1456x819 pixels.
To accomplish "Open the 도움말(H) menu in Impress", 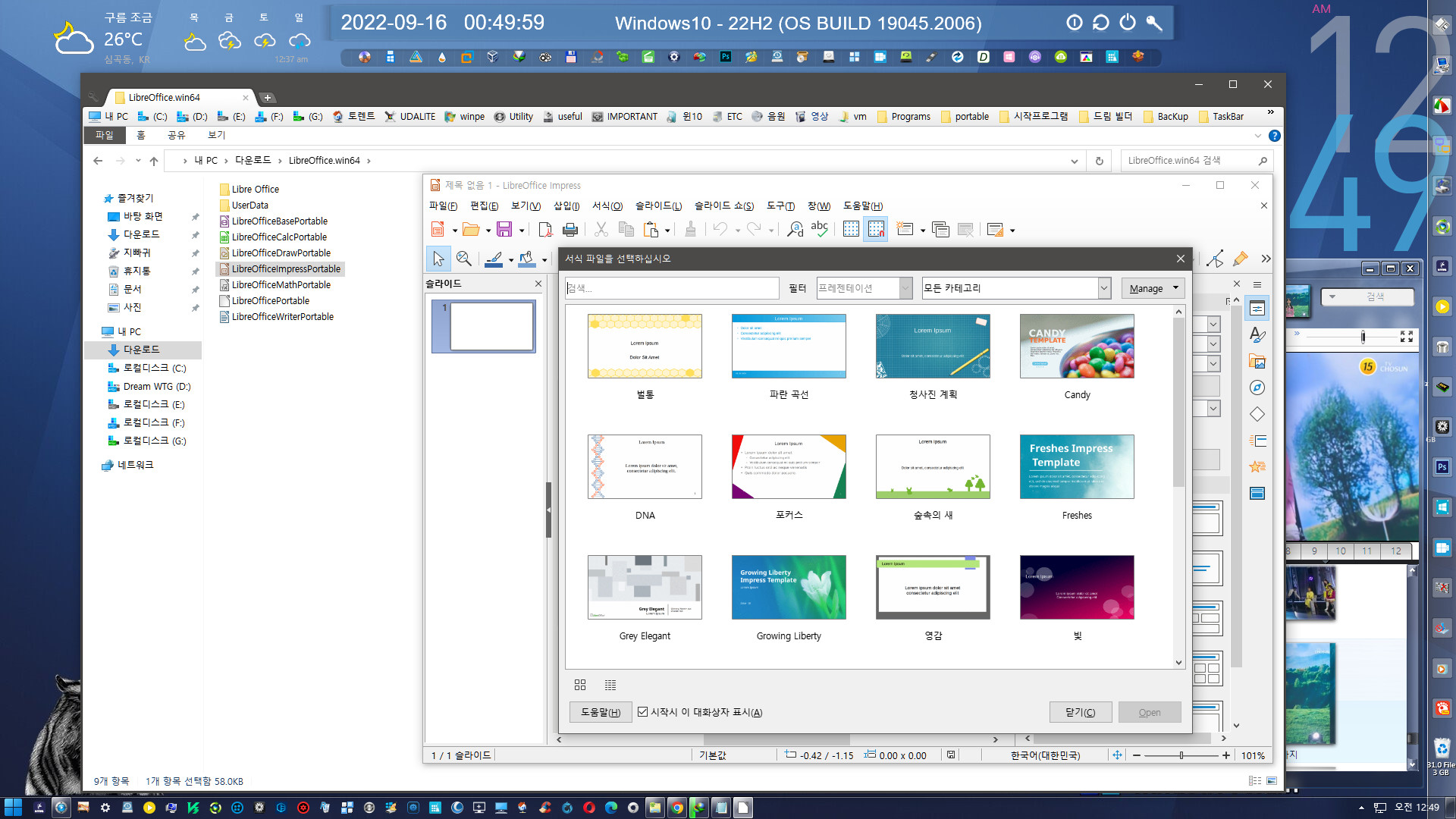I will (863, 206).
